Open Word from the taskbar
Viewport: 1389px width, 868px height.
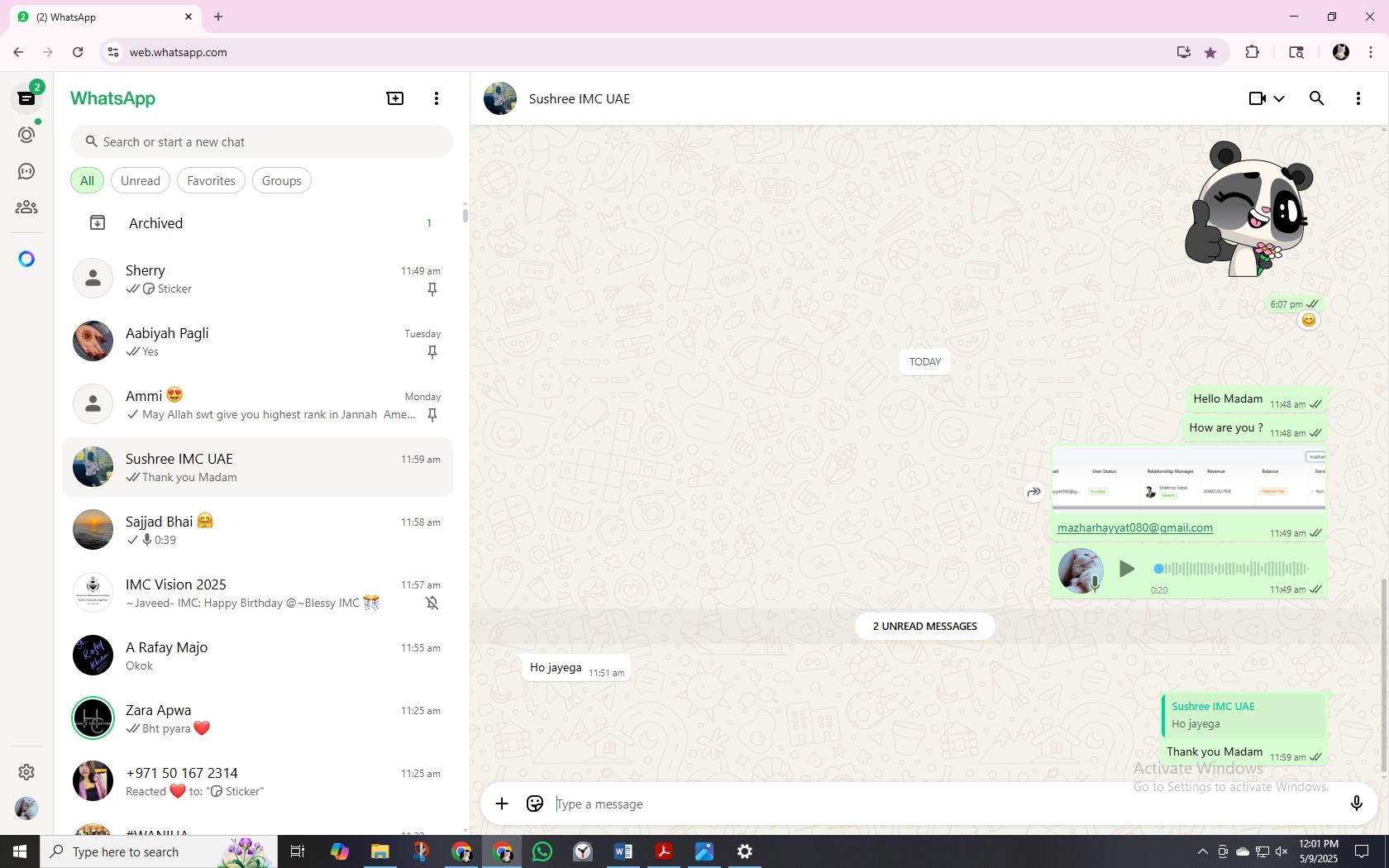coord(623,851)
